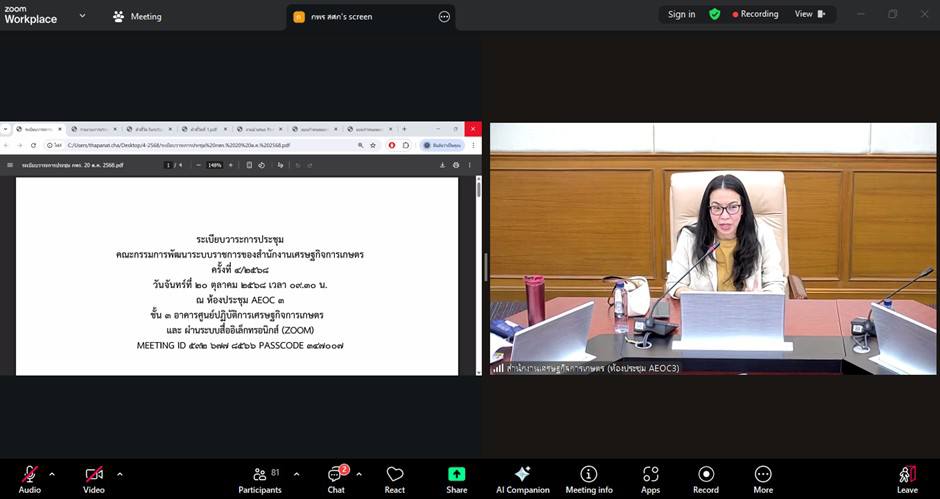Expand video options chevron
Screen dimensions: 940x499
(119, 474)
